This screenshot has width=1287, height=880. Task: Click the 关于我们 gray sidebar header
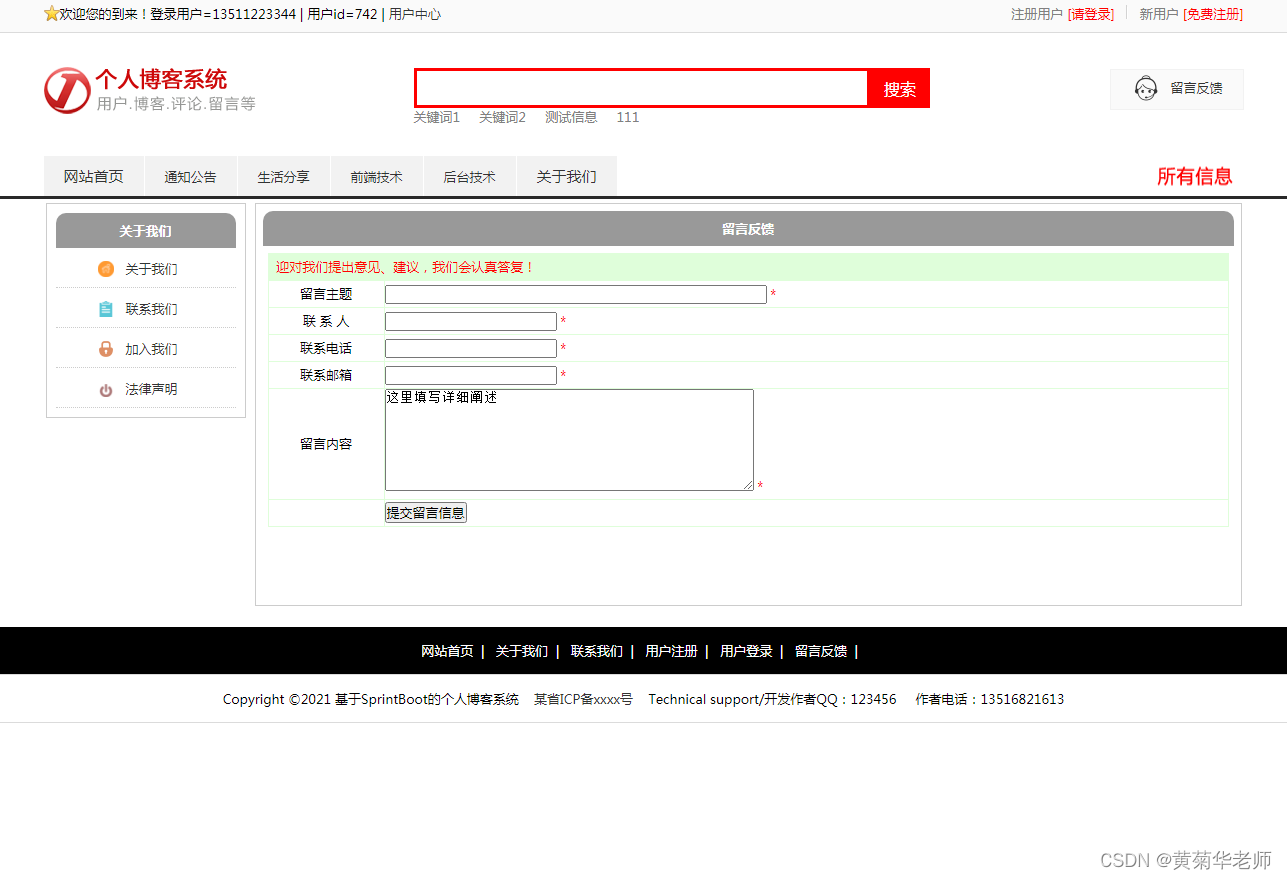(146, 231)
